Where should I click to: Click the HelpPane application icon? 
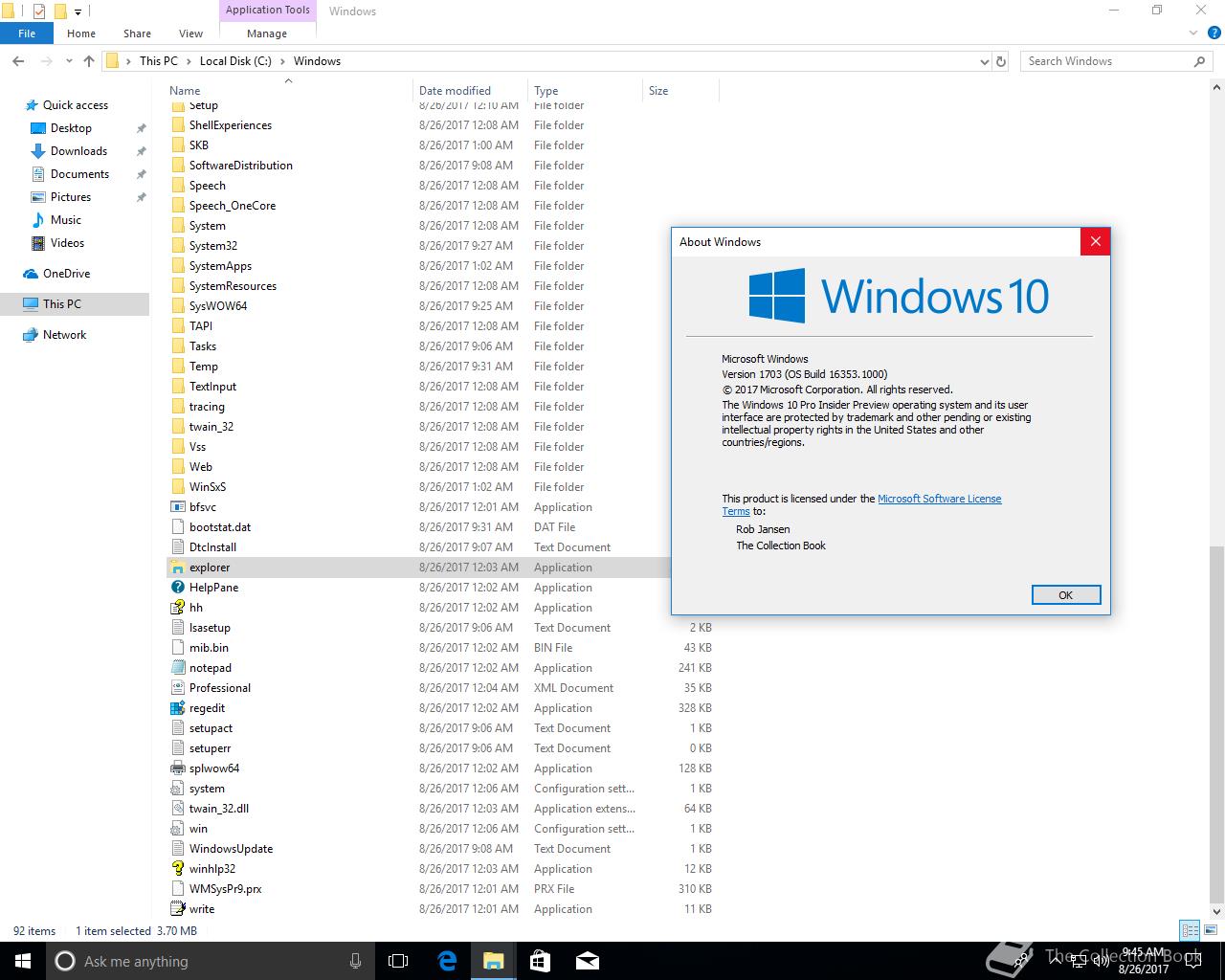pyautogui.click(x=177, y=588)
